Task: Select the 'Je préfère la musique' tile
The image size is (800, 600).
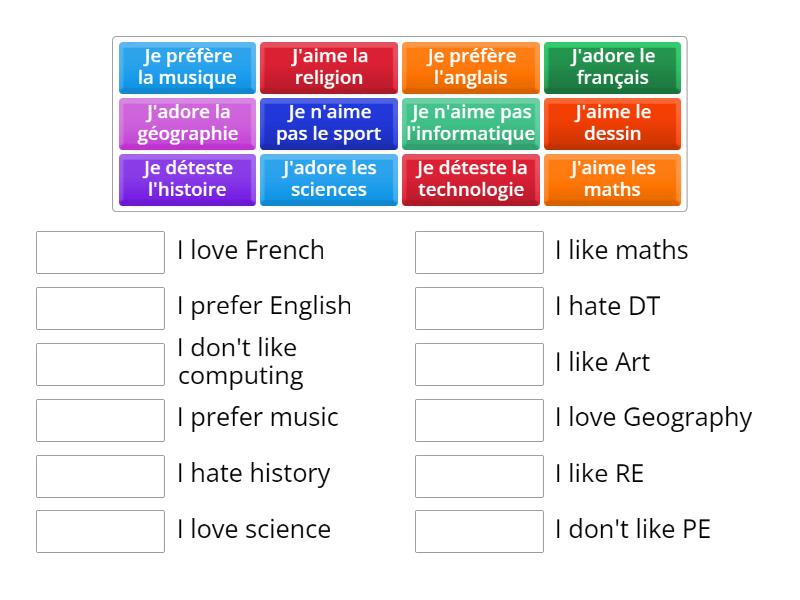Action: (x=187, y=68)
